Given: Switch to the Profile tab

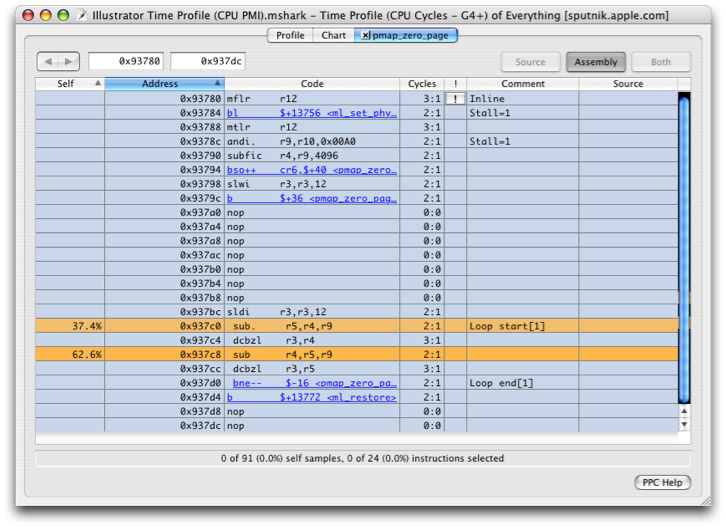Looking at the screenshot, I should [290, 35].
